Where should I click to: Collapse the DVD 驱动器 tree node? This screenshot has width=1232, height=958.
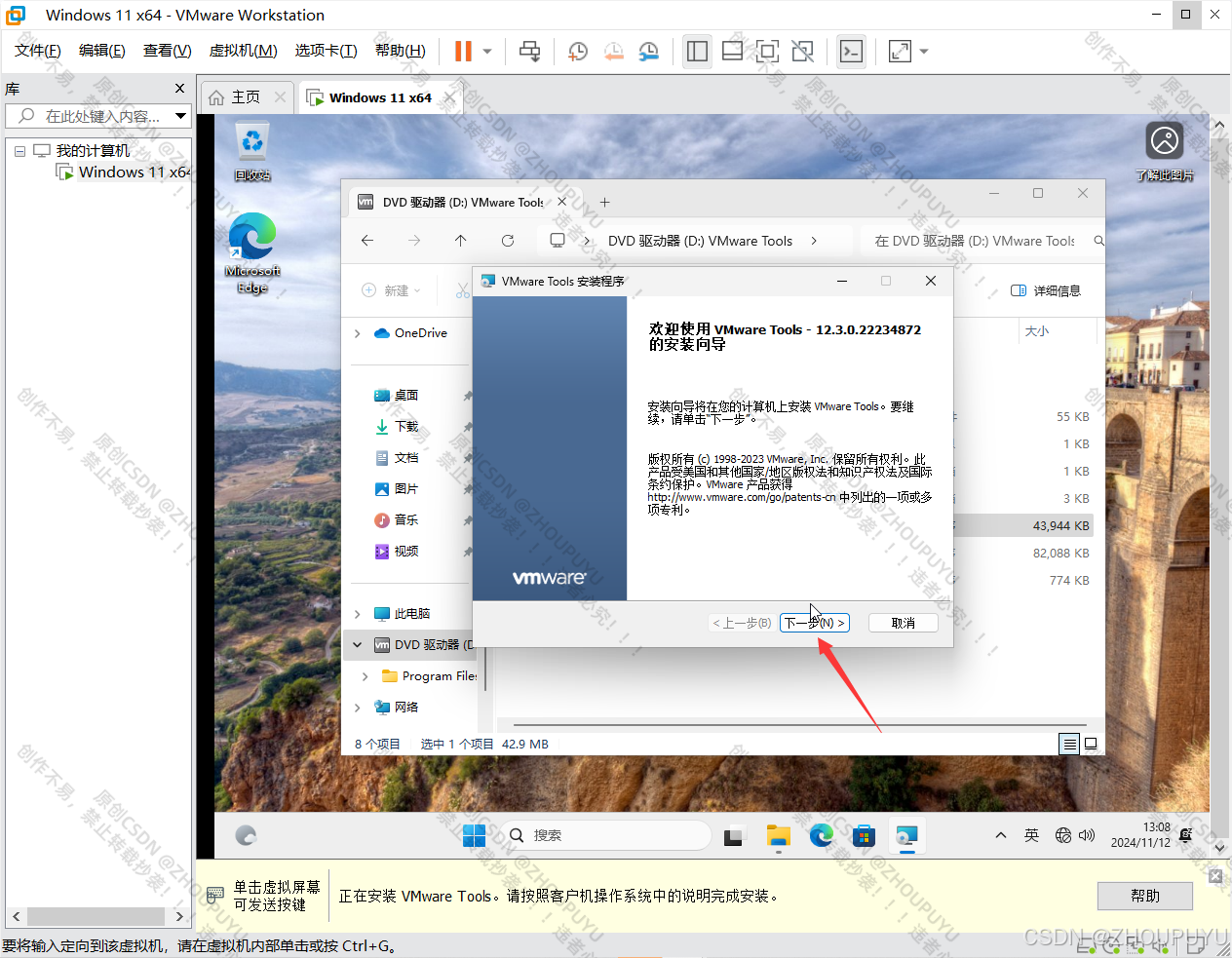(x=358, y=645)
